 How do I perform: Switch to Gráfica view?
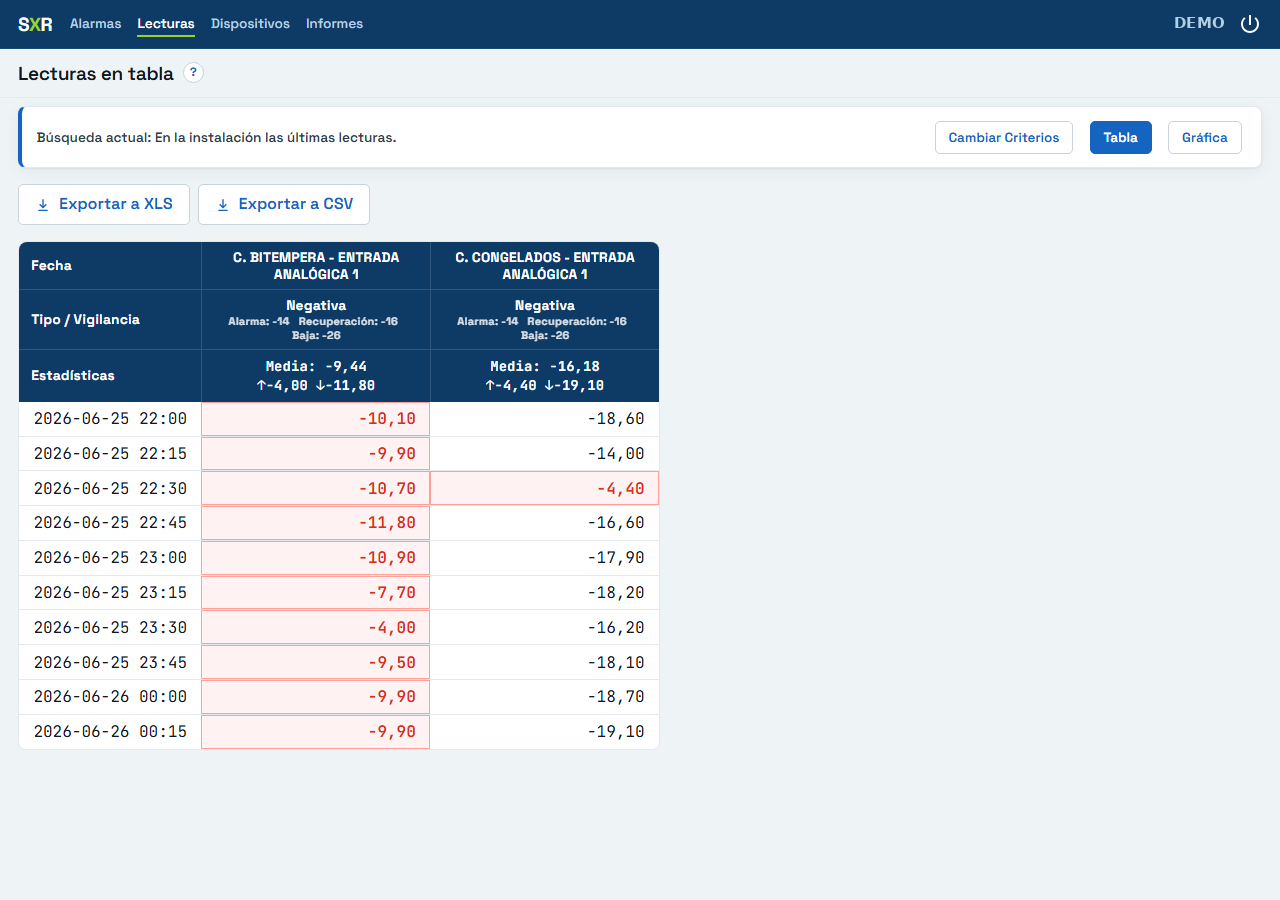[x=1205, y=138]
